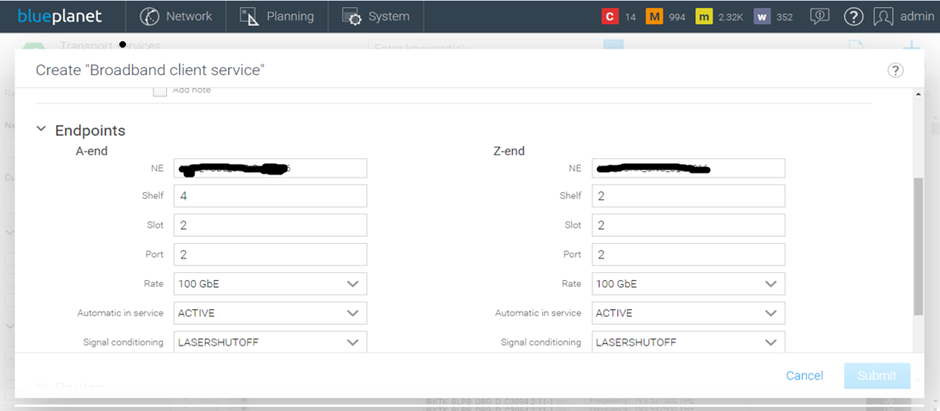Open the Planning menu
This screenshot has height=411, width=940.
[278, 16]
